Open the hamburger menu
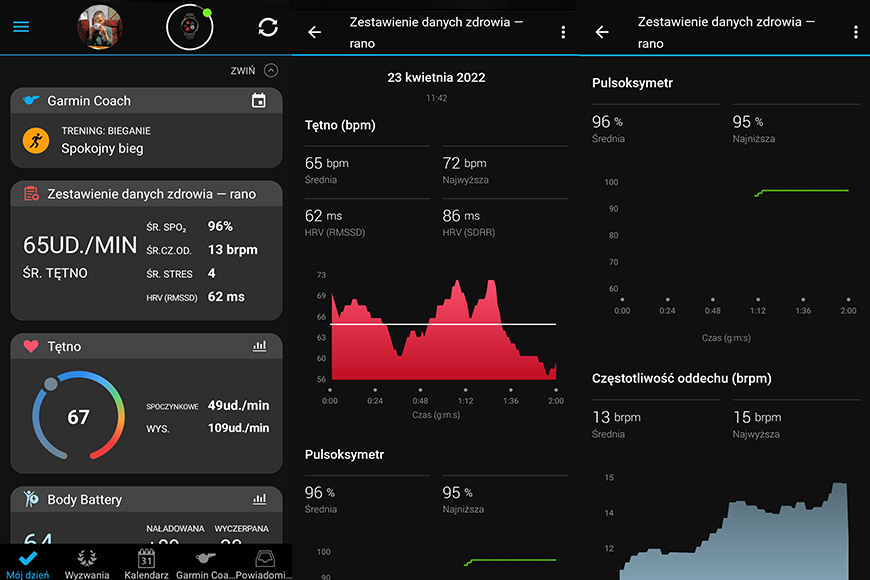The width and height of the screenshot is (870, 580). click(x=21, y=27)
